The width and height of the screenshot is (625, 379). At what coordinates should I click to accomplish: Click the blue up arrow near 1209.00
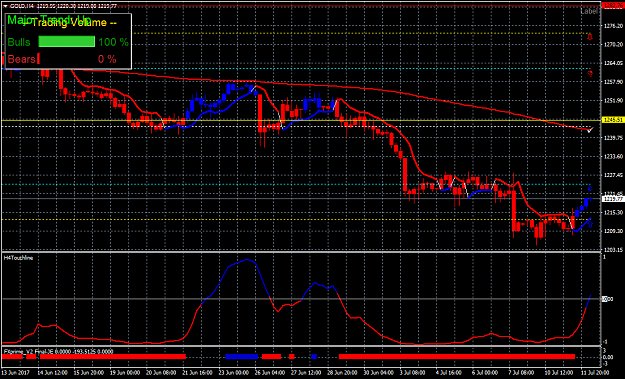pos(590,225)
